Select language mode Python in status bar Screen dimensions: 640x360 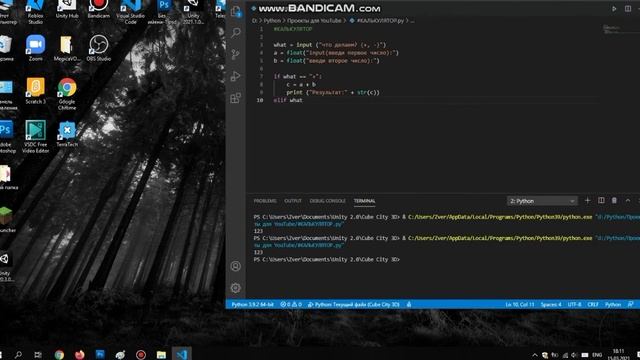tap(613, 304)
